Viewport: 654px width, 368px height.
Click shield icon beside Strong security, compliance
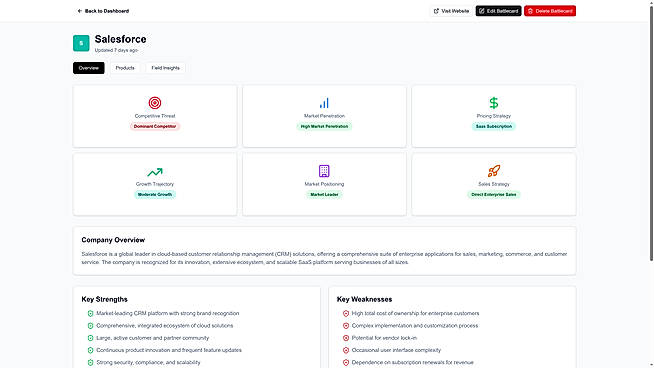click(90, 363)
